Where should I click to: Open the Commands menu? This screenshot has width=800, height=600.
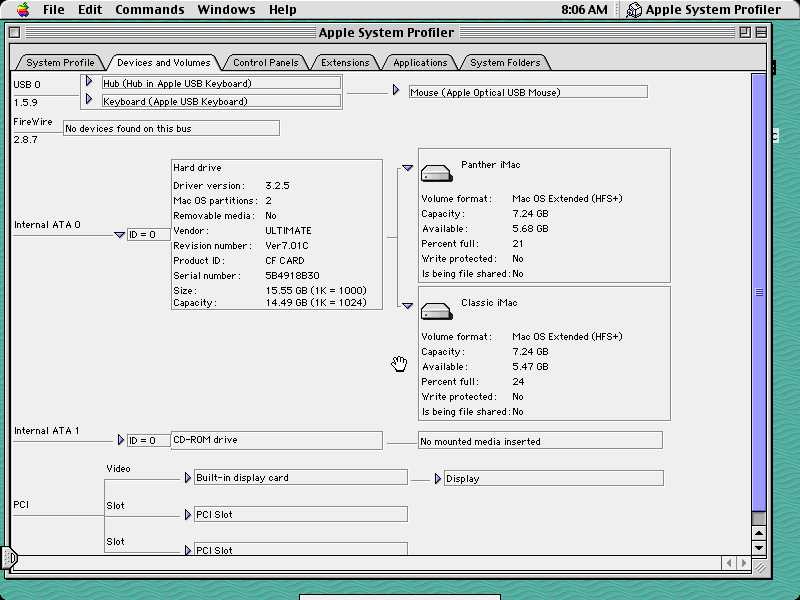(149, 10)
